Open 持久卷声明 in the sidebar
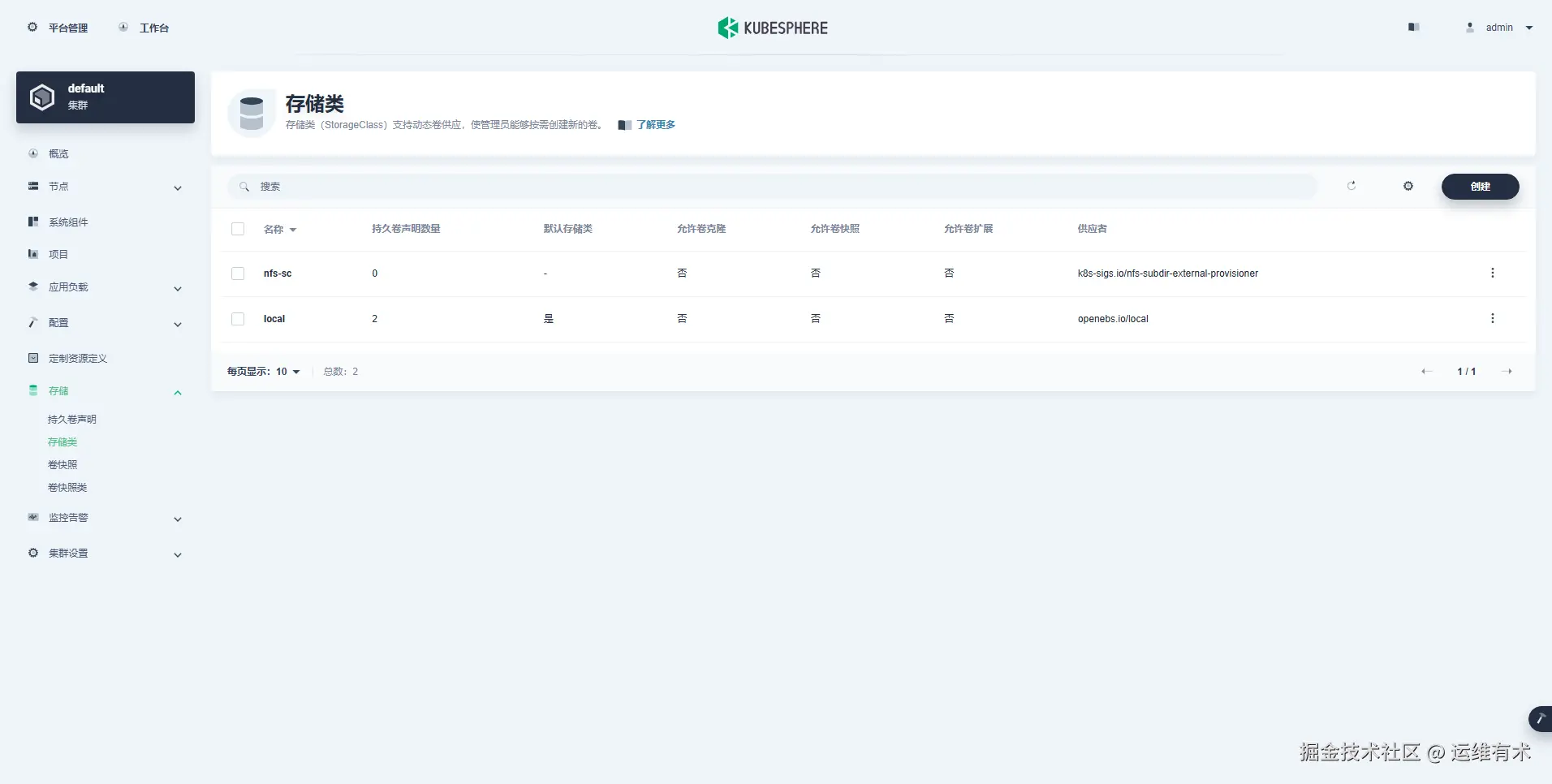The image size is (1552, 784). [x=72, y=420]
